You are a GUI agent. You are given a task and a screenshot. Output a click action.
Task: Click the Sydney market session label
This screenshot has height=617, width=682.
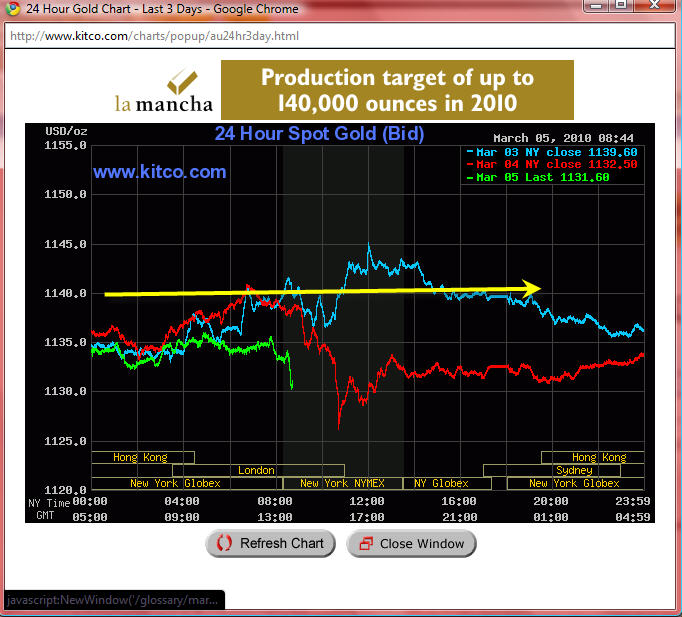(x=574, y=470)
